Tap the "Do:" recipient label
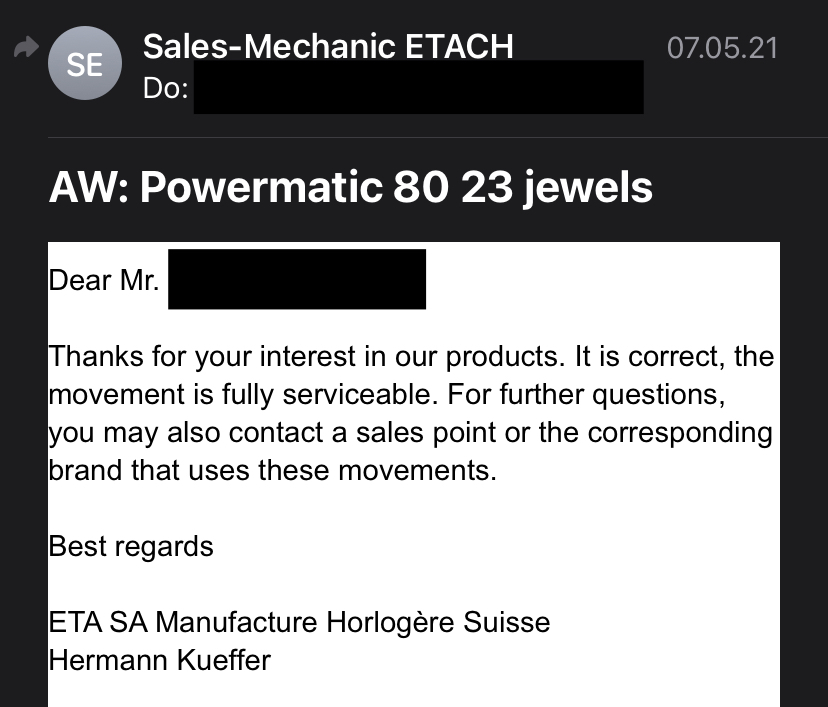The image size is (828, 707). coord(166,88)
